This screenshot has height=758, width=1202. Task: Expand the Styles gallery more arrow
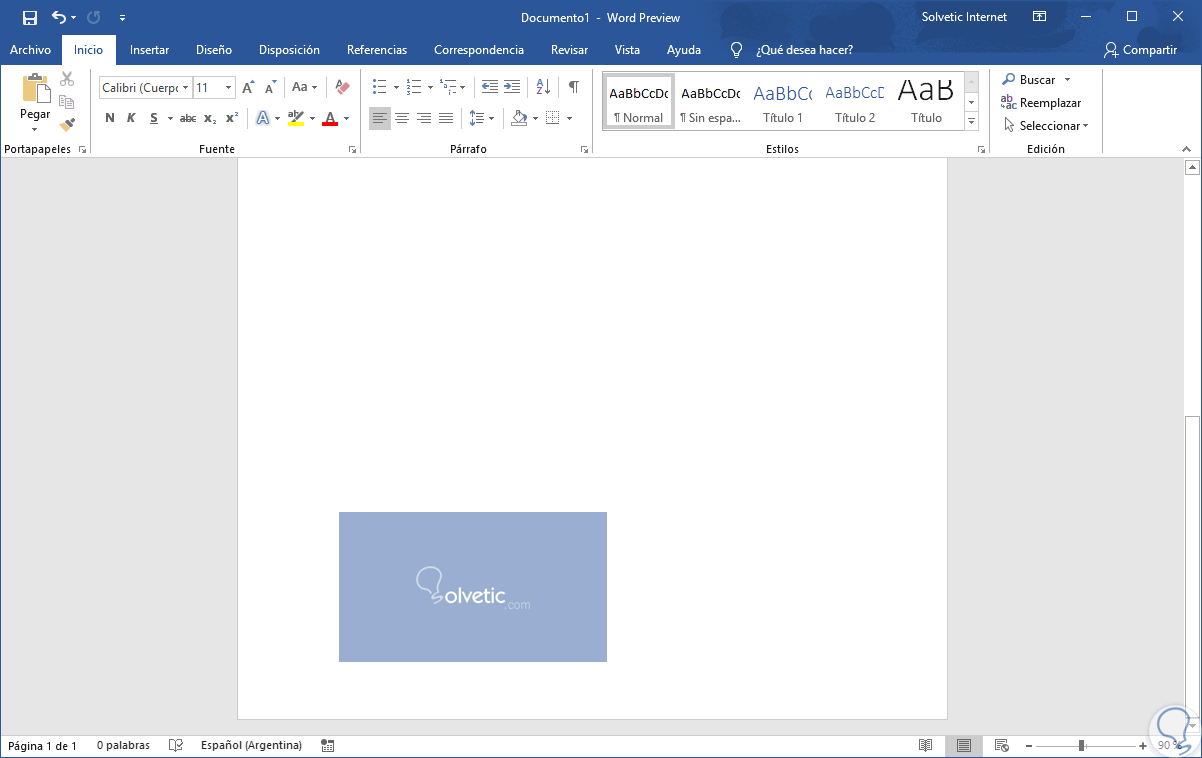click(x=971, y=121)
